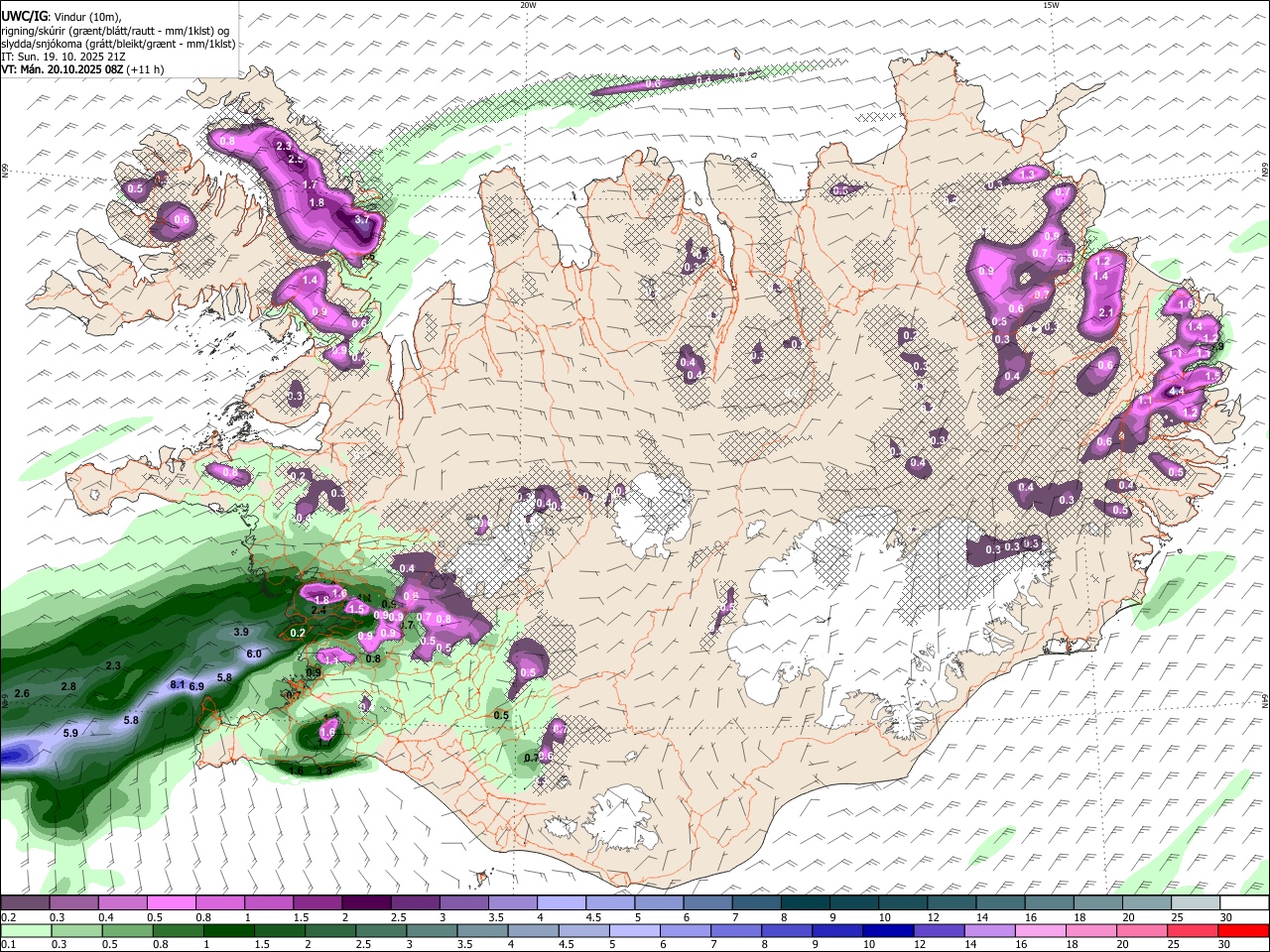1270x952 pixels.
Task: Pick lower legend bright red 30 swatch
Action: pyautogui.click(x=1244, y=931)
